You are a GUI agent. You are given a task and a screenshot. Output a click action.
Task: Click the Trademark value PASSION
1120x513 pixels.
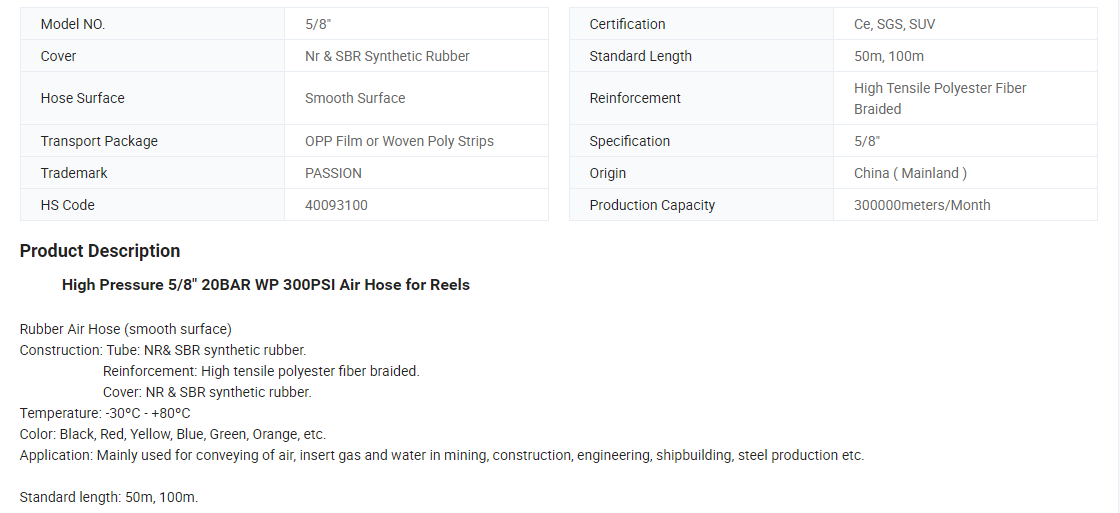tap(334, 173)
